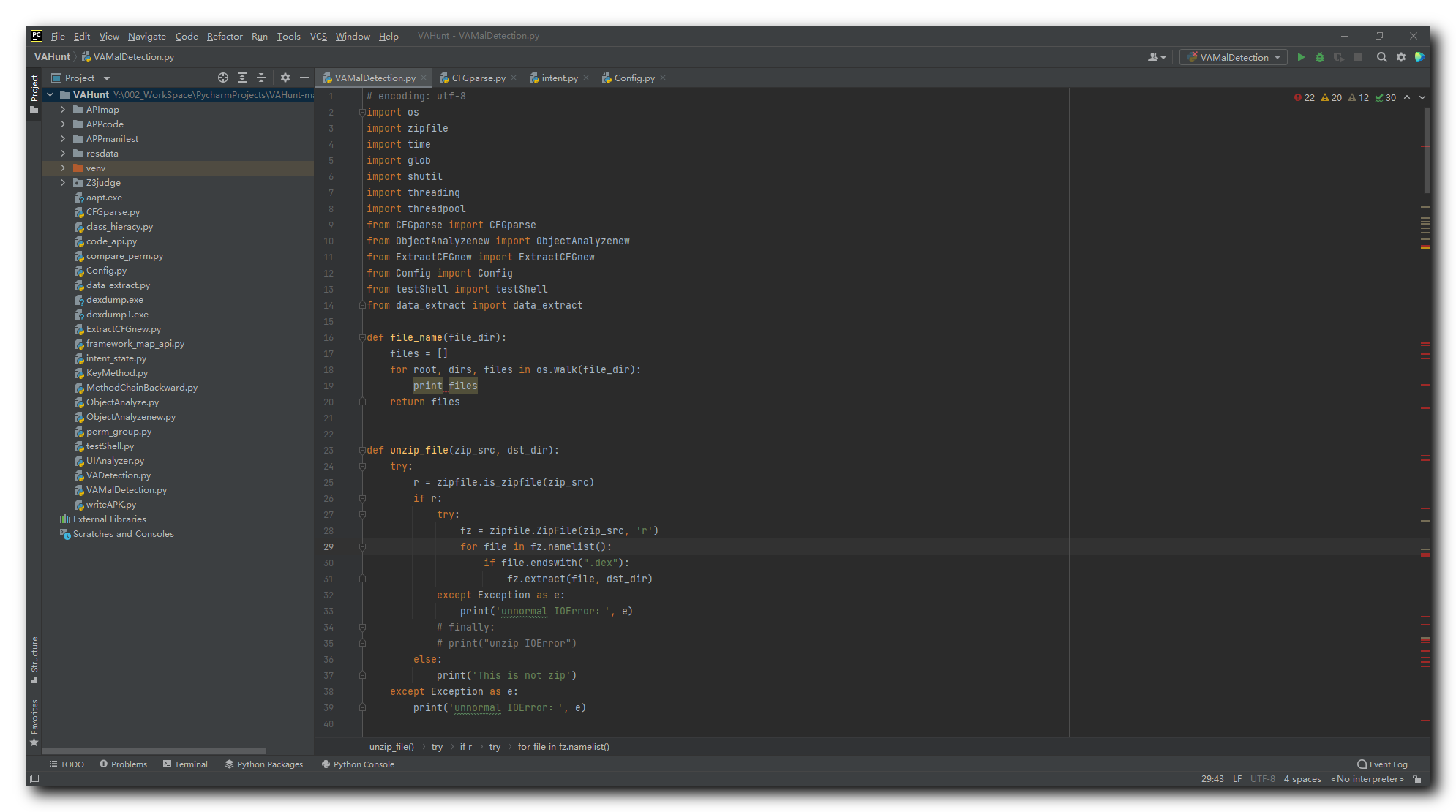The height and width of the screenshot is (812, 1456).
Task: Open VAMalDetection run configuration dropdown
Action: click(1234, 57)
